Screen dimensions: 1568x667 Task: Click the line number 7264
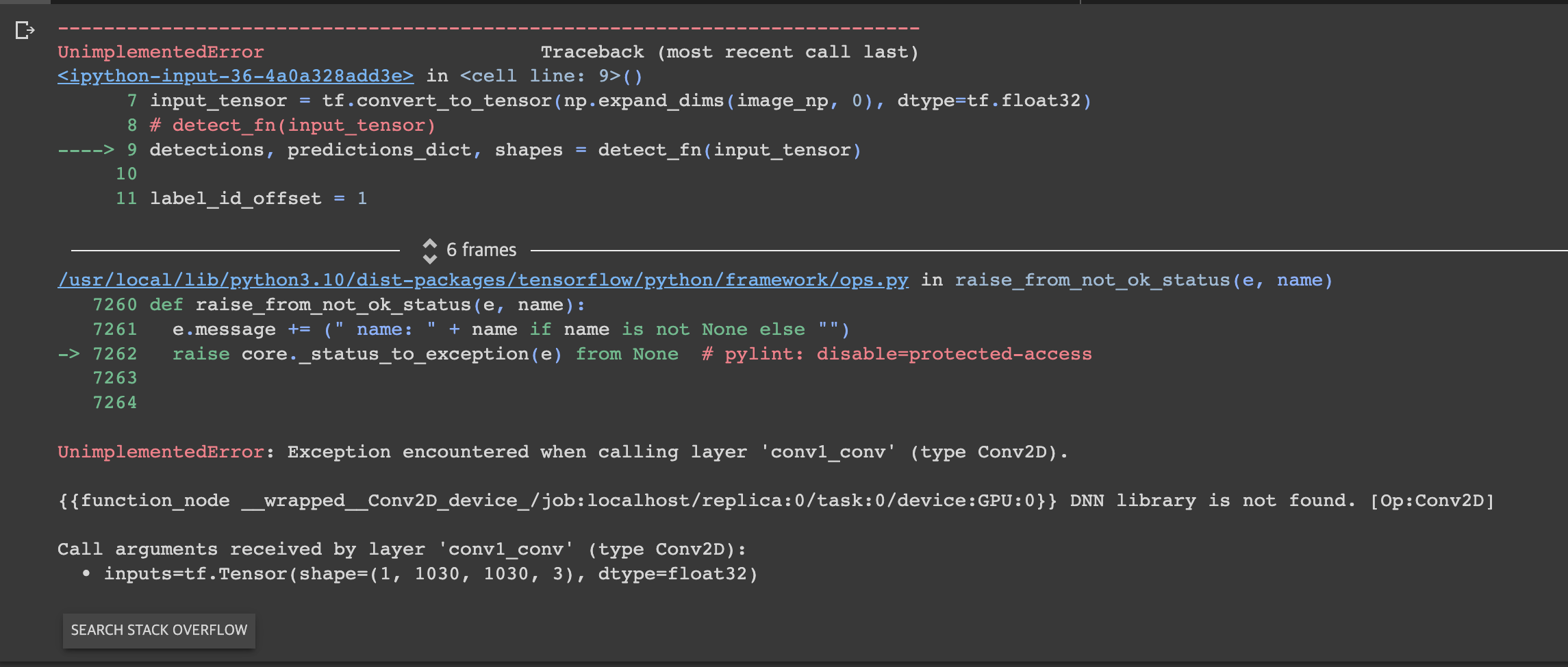(115, 403)
